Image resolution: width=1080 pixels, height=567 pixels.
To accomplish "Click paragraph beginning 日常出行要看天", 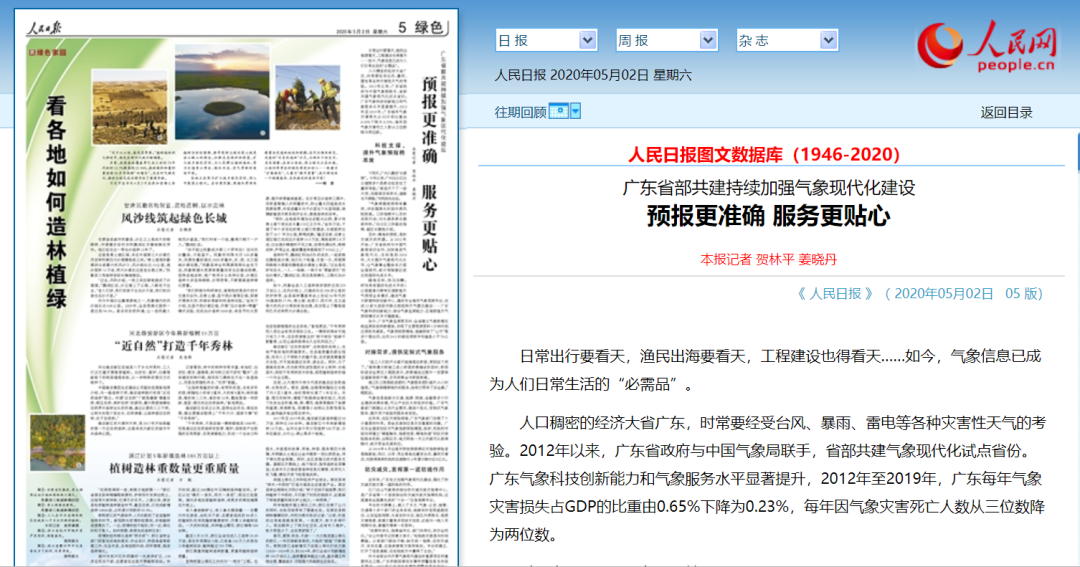I will tap(766, 370).
